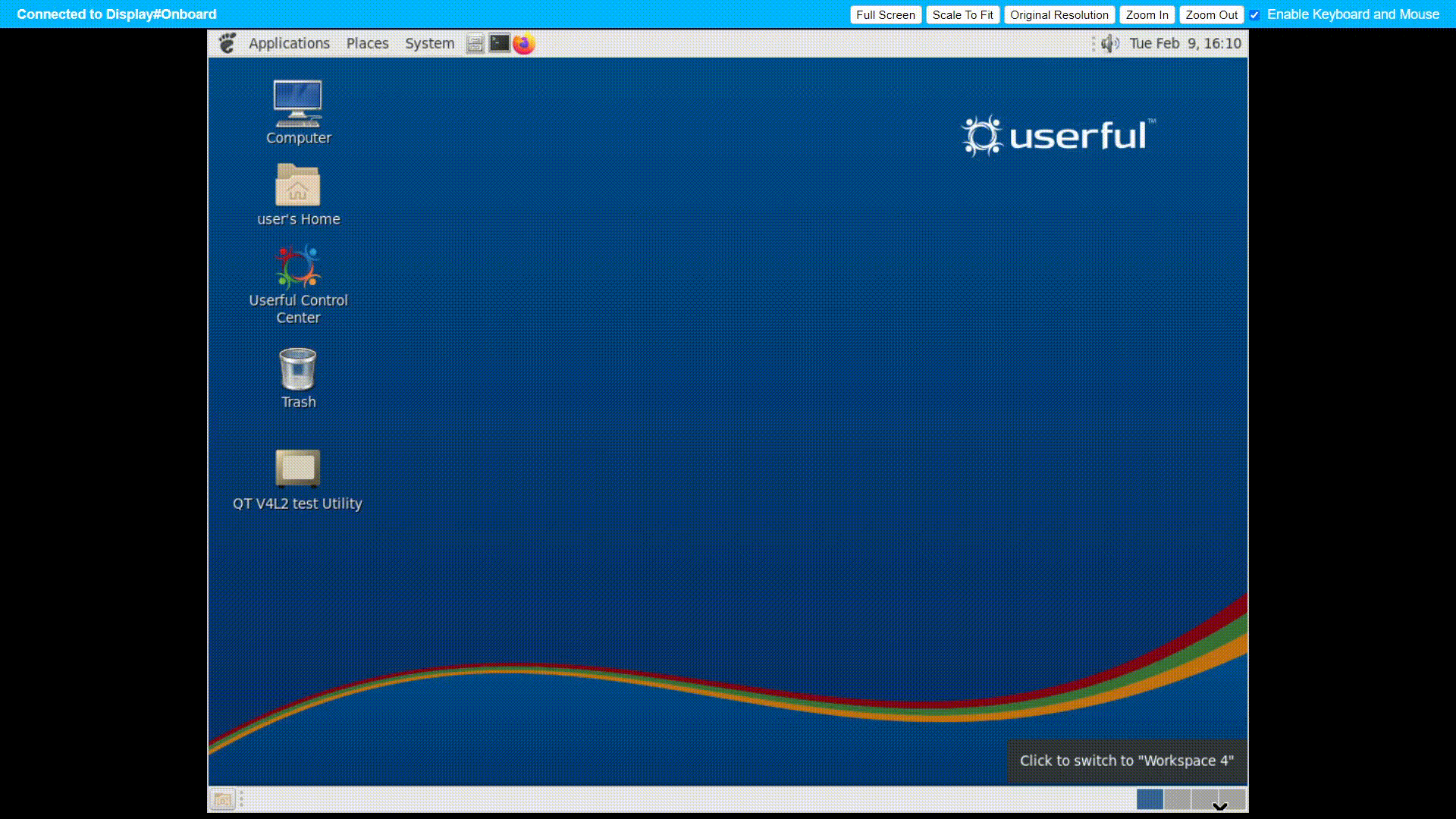This screenshot has width=1456, height=819.
Task: Click the Show Desktop button
Action: click(222, 799)
